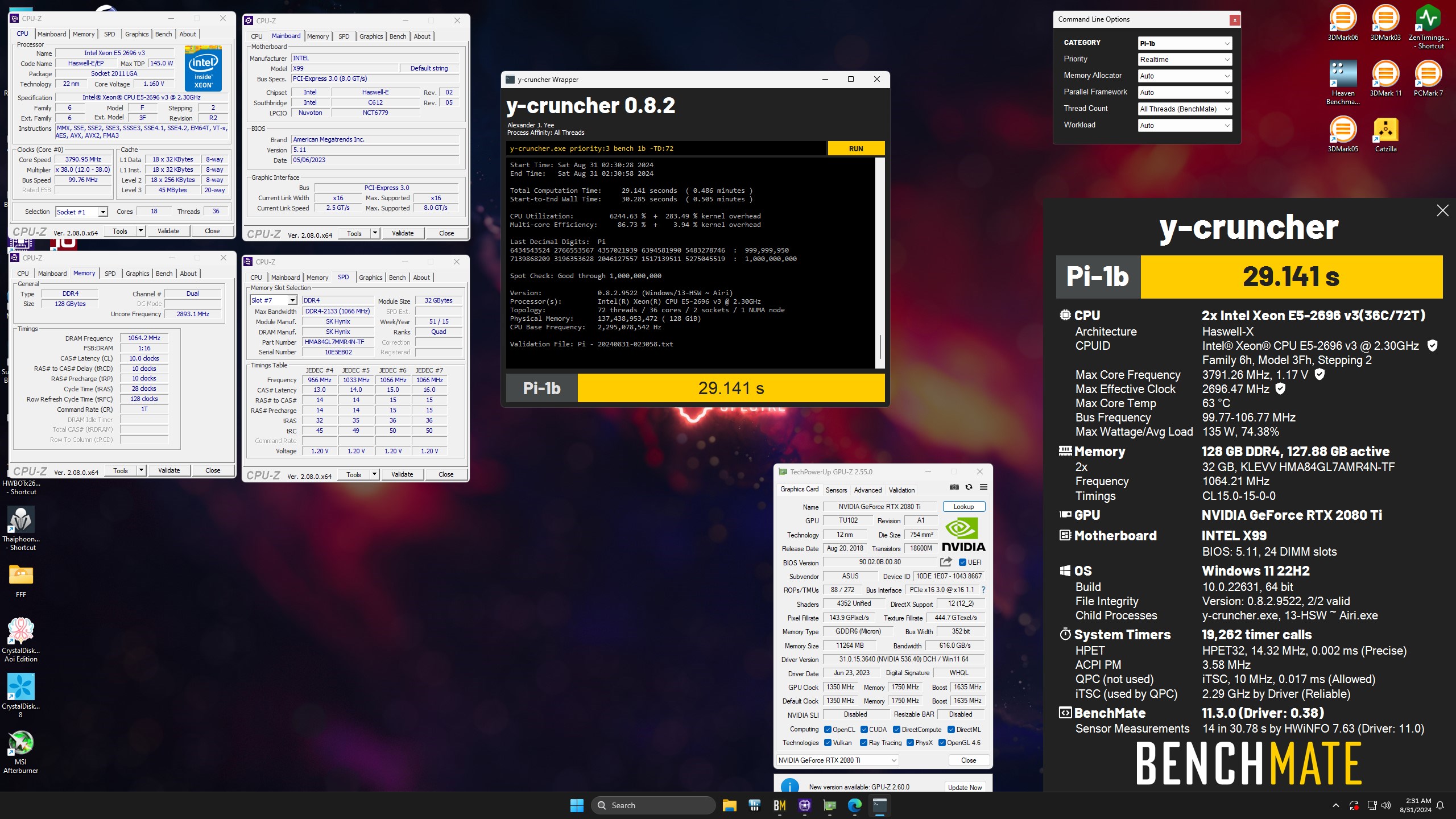Click the Bus Interface question mark in GPU-Z
1456x819 pixels.
click(983, 590)
